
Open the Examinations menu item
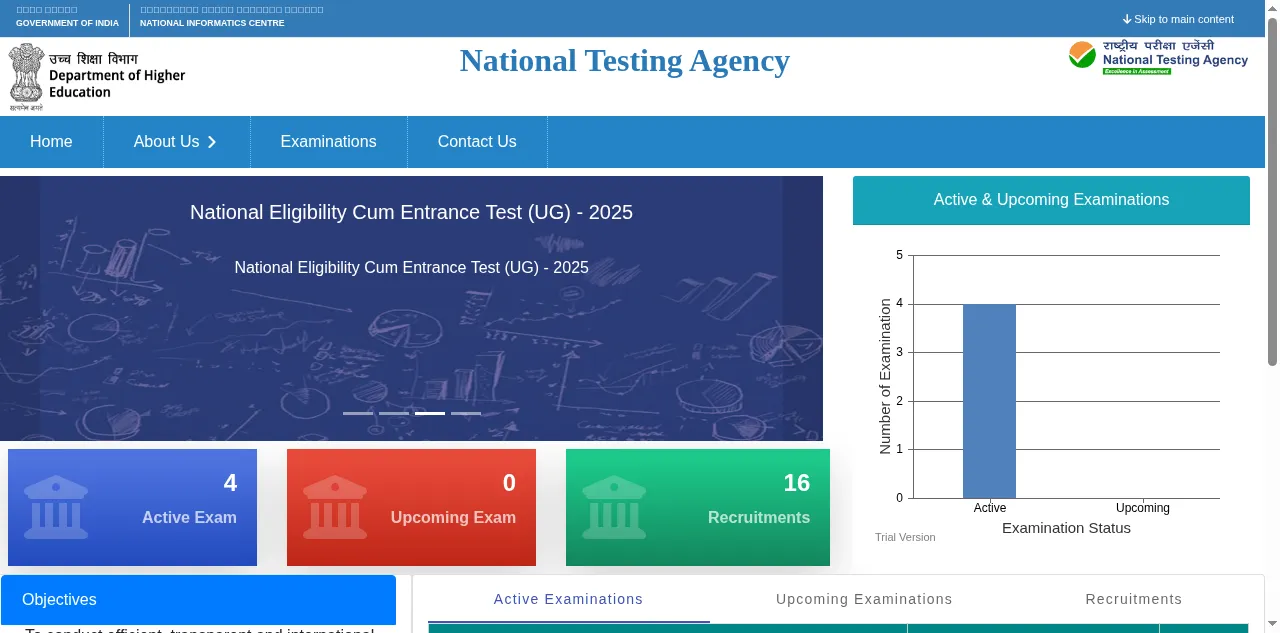click(x=328, y=142)
